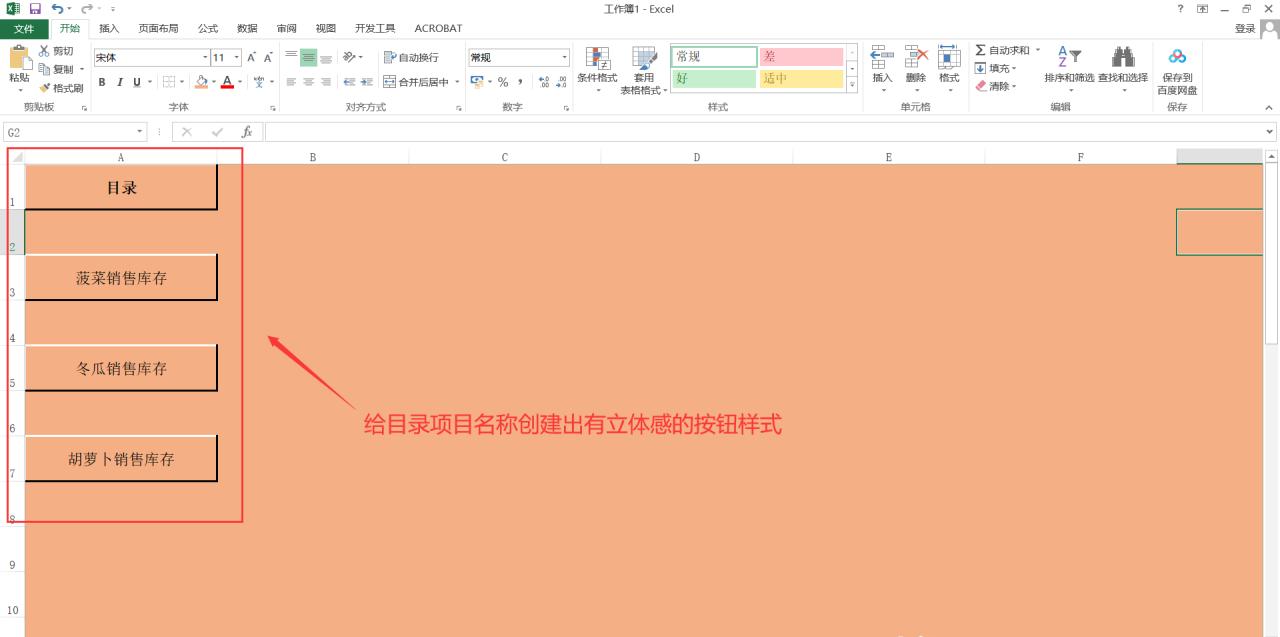Image resolution: width=1280 pixels, height=637 pixels.
Task: Click the increase indent icon
Action: point(367,82)
